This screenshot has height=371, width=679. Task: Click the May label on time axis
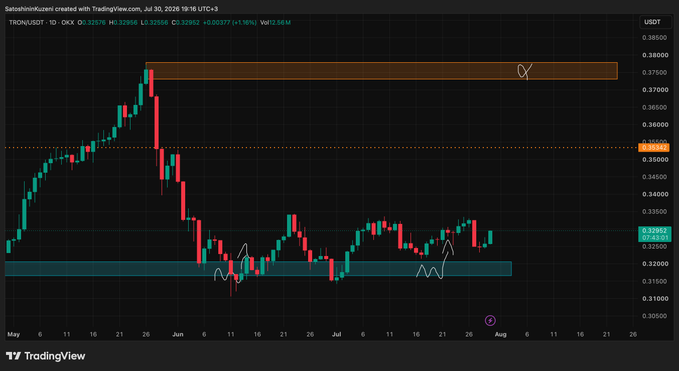pyautogui.click(x=14, y=335)
